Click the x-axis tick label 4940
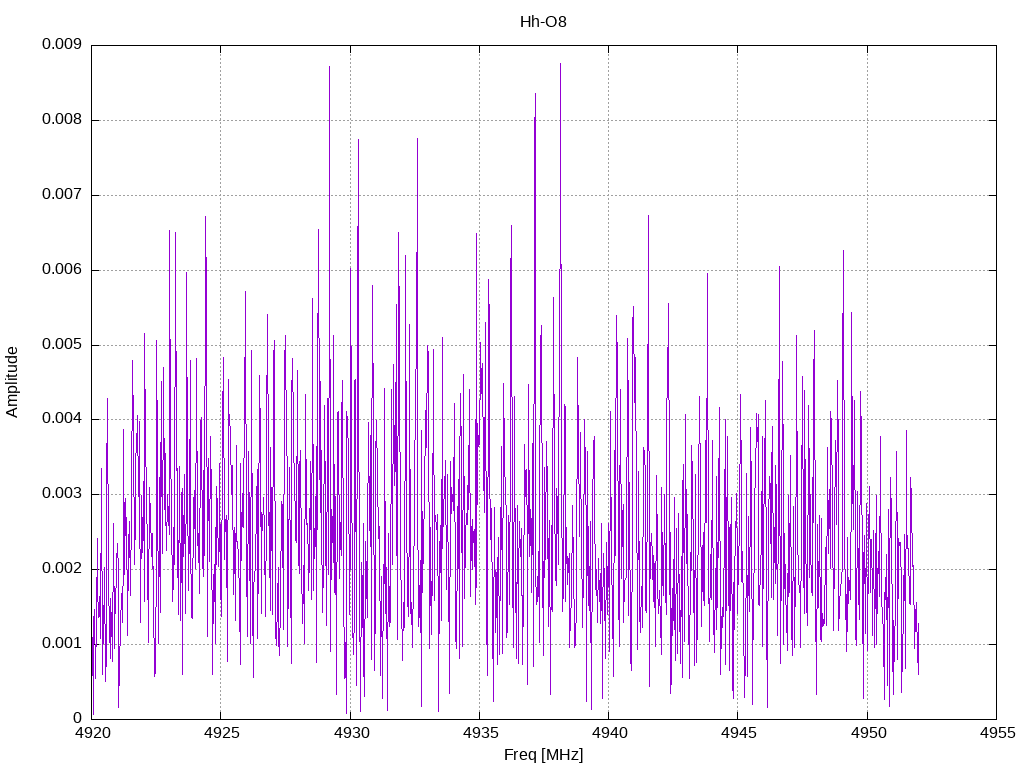This screenshot has width=1024, height=768. [609, 733]
